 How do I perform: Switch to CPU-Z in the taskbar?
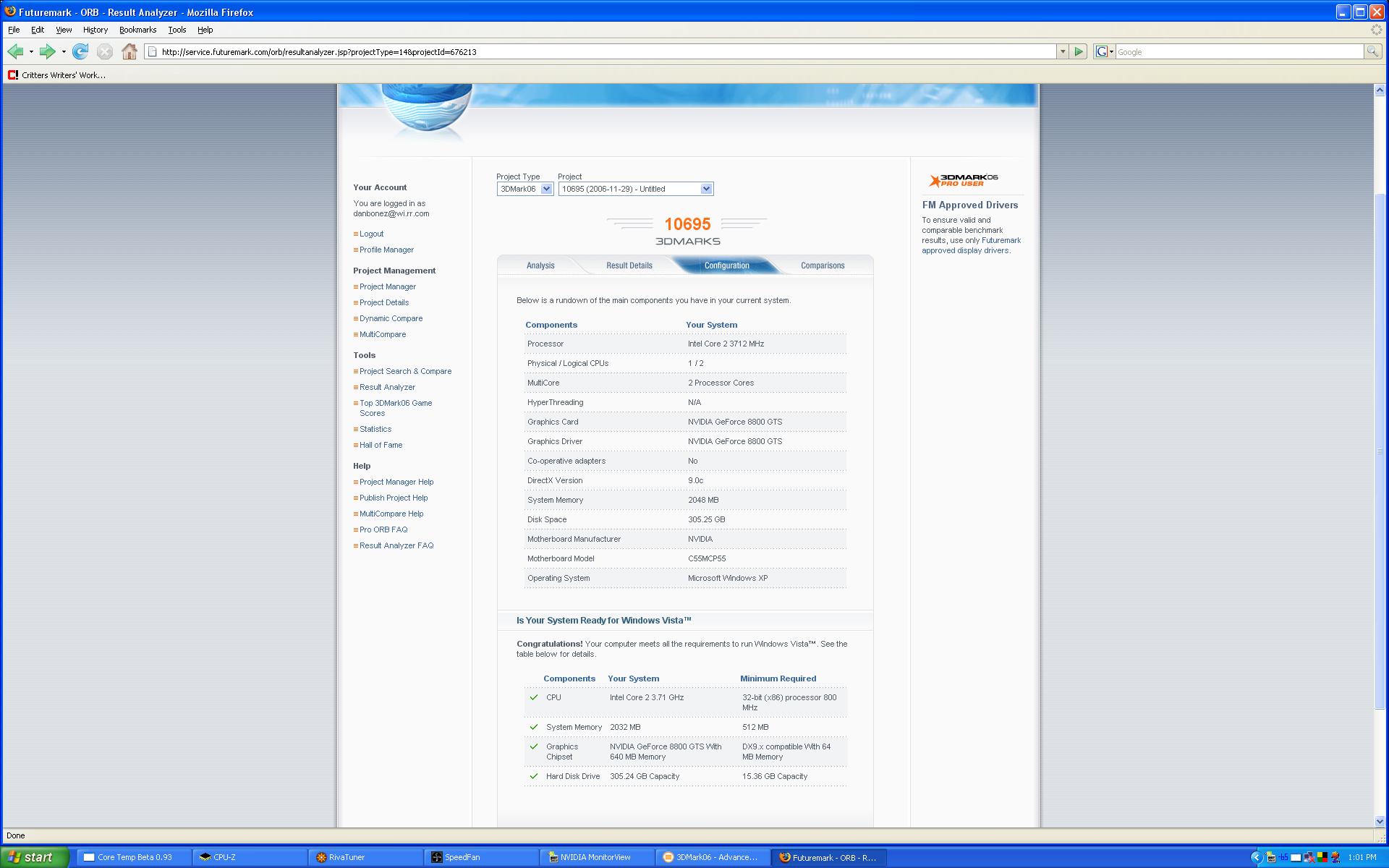(250, 857)
